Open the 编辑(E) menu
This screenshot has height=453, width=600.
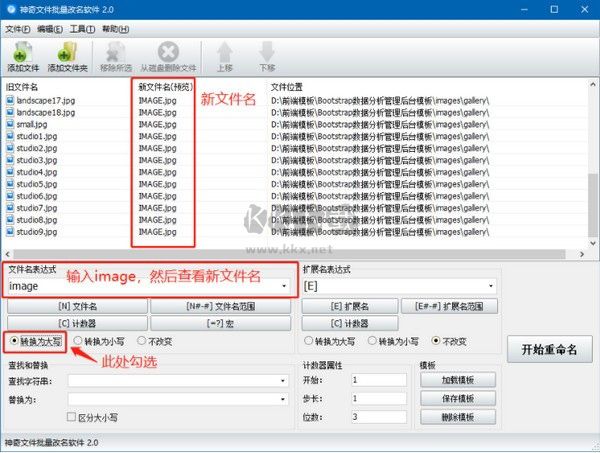click(50, 29)
